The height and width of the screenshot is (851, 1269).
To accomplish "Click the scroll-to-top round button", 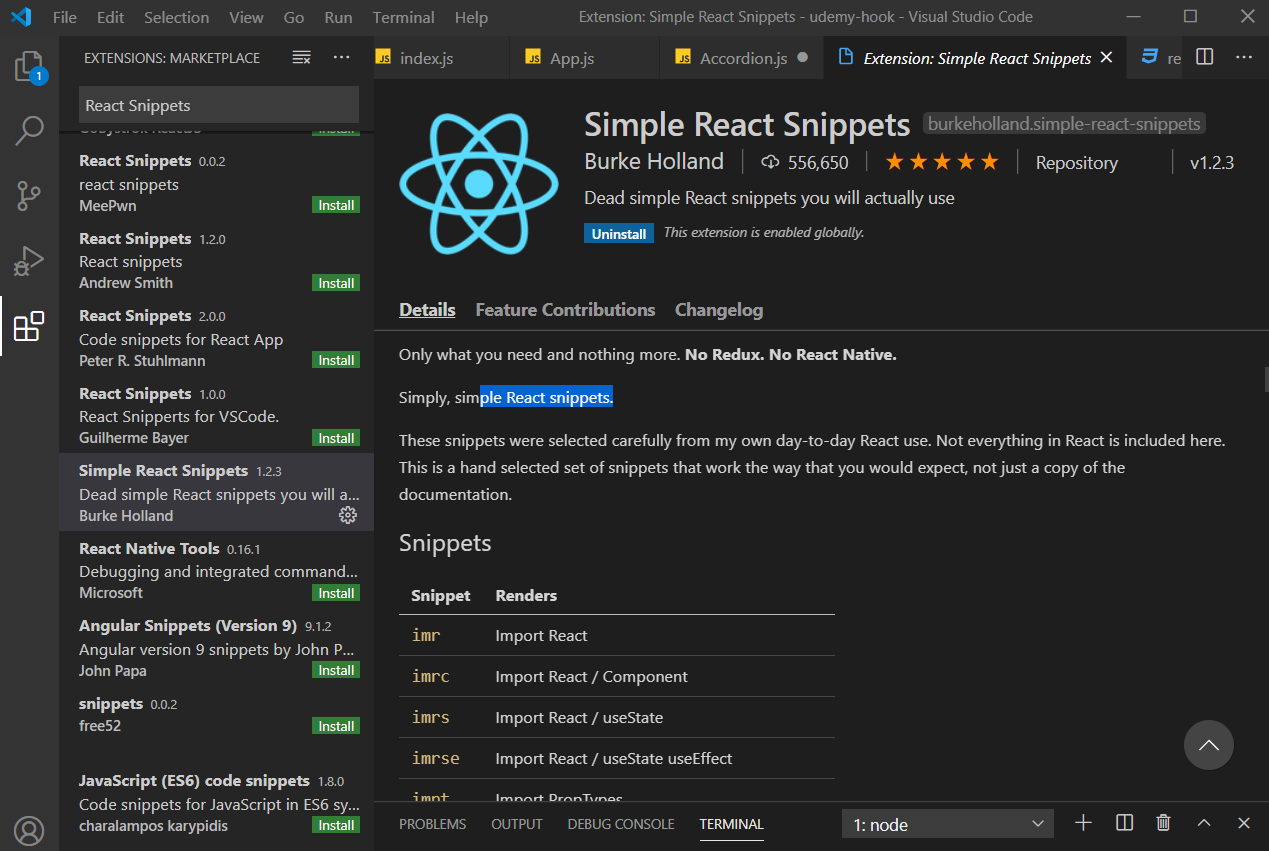I will [1209, 745].
